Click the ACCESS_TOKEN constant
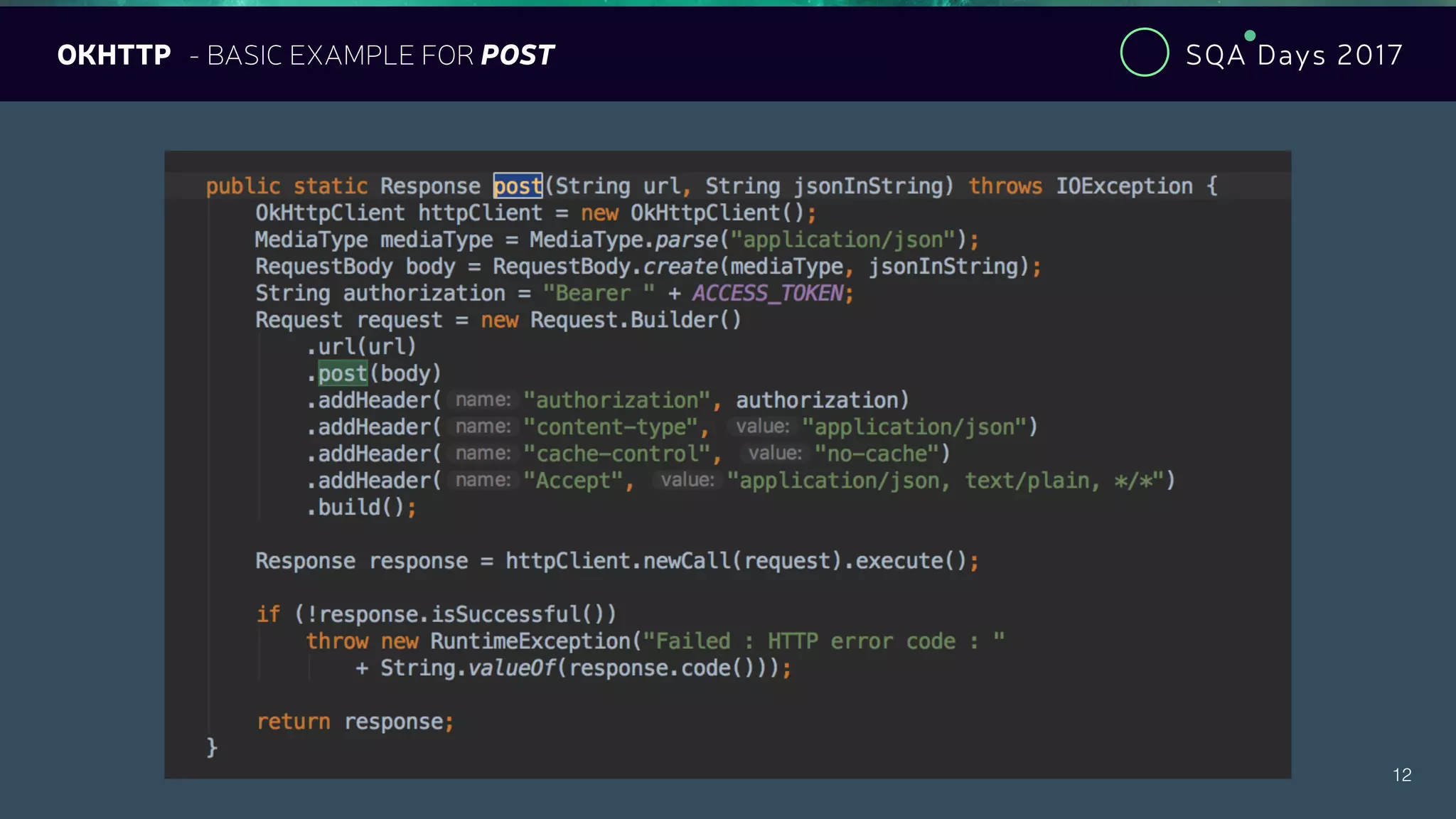 click(768, 294)
